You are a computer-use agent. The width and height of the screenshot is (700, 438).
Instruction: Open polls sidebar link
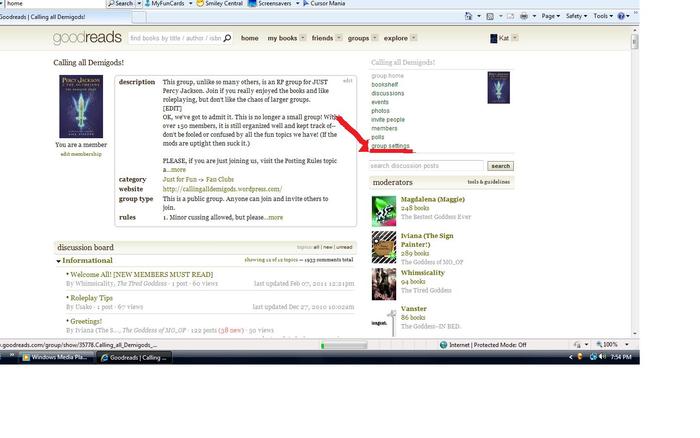(x=378, y=137)
